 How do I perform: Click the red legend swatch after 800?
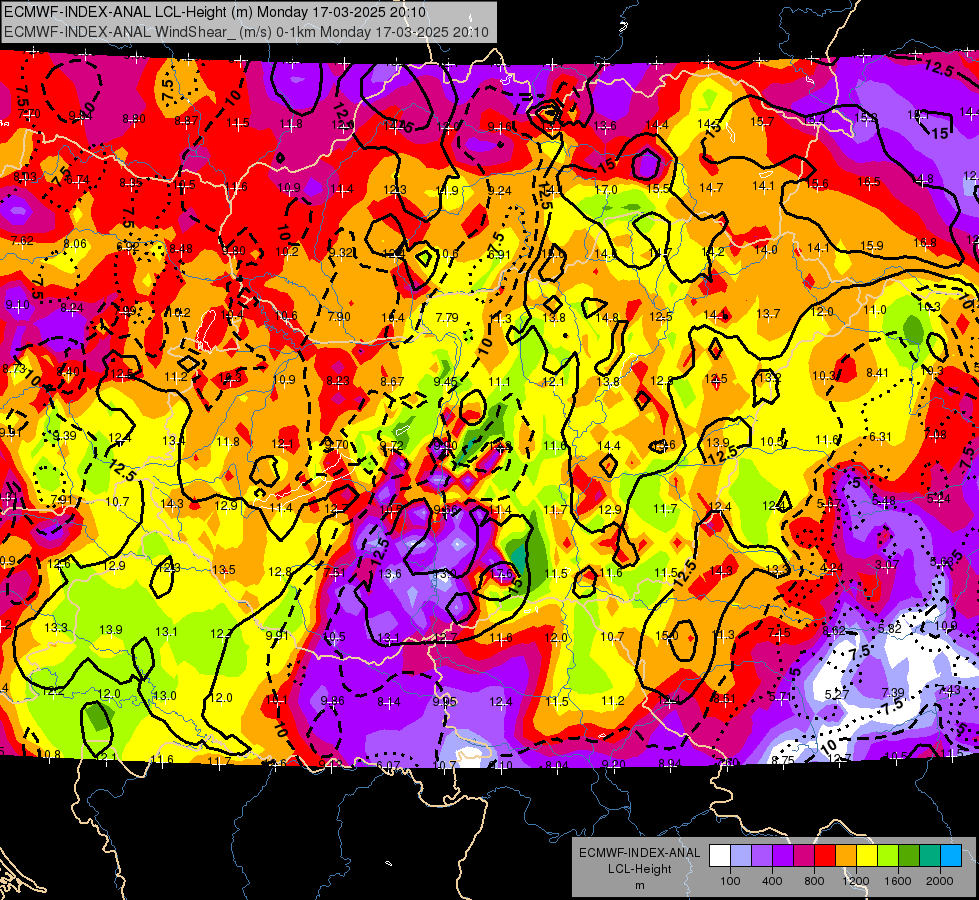click(825, 856)
